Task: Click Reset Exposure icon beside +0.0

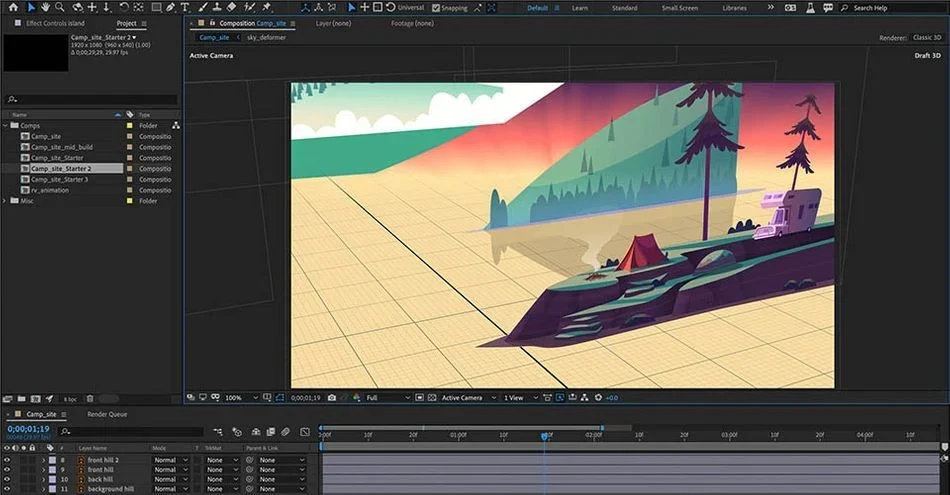Action: [x=598, y=397]
